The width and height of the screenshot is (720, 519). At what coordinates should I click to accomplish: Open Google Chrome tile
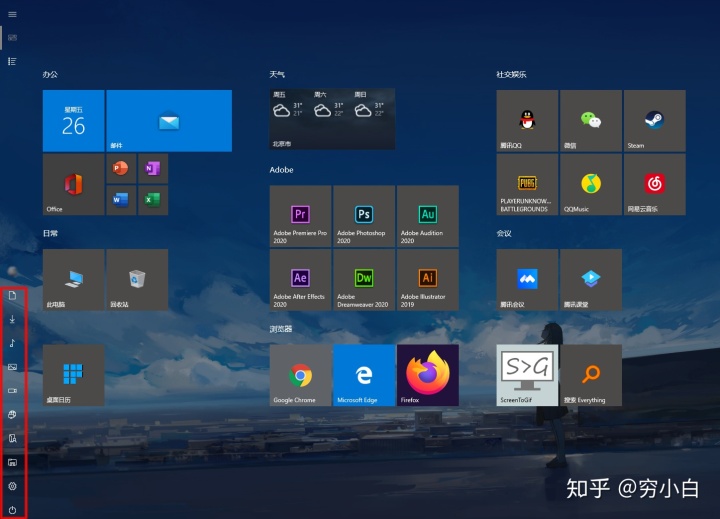(x=300, y=375)
